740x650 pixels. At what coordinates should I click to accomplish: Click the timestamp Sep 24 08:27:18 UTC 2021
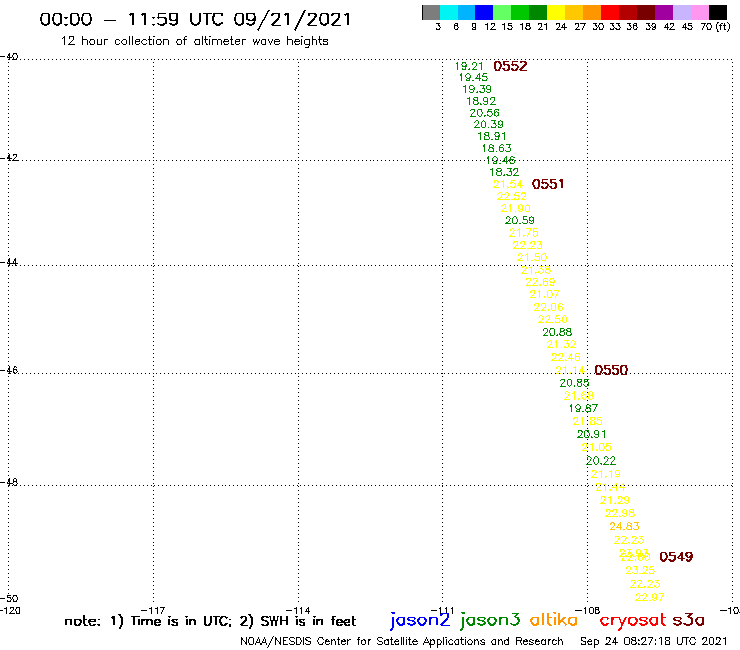[x=654, y=641]
